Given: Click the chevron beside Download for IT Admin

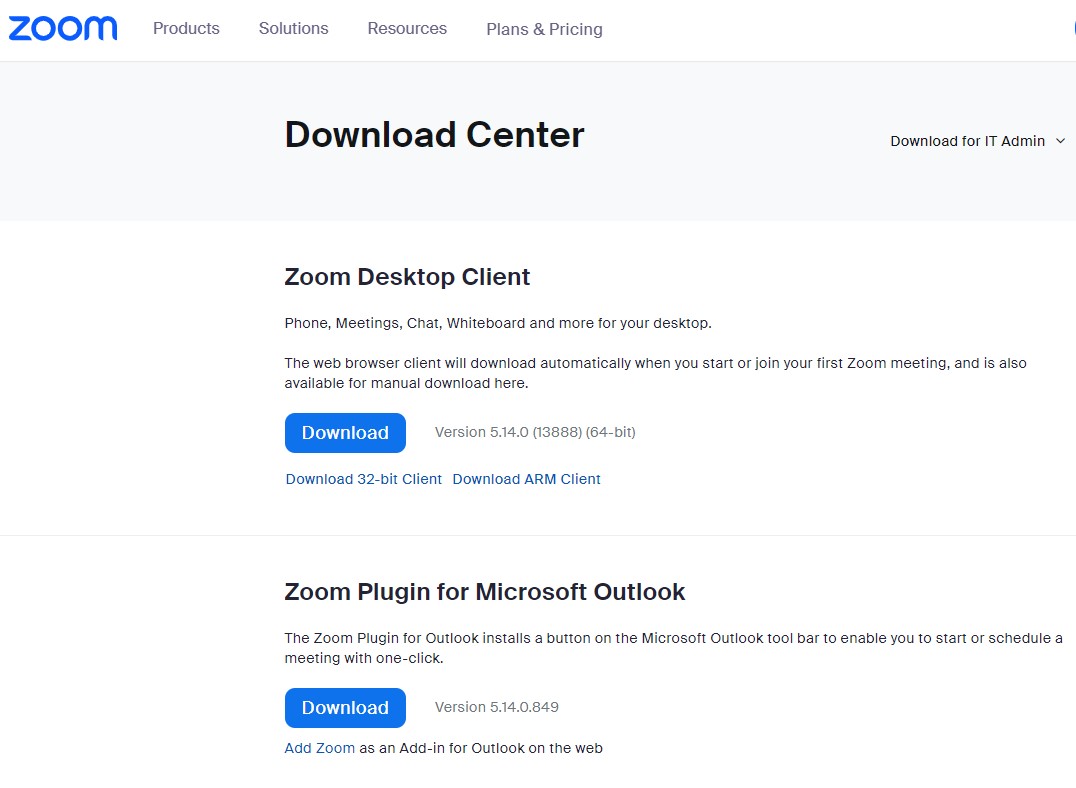Looking at the screenshot, I should (x=1061, y=141).
